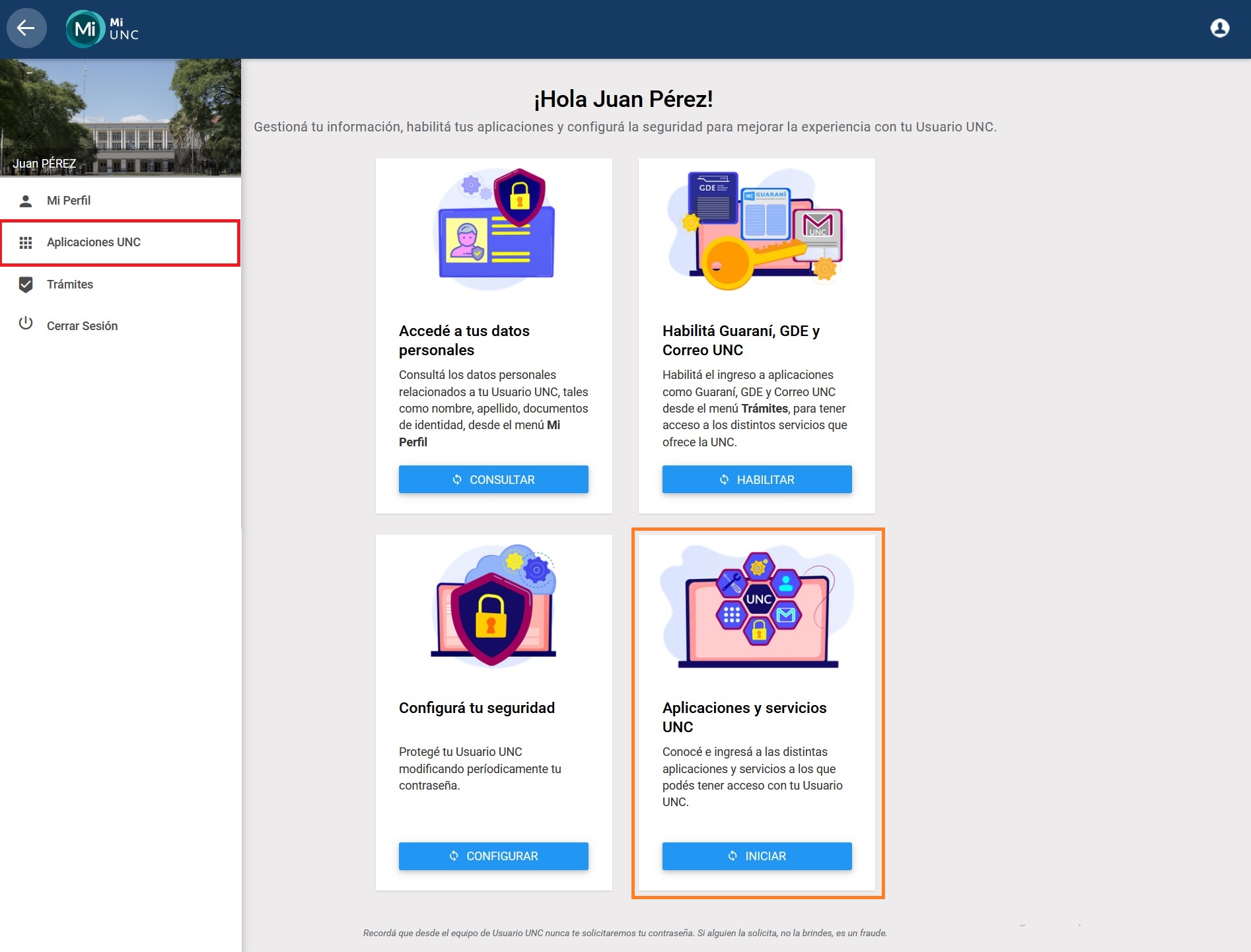Open the user account avatar icon
The height and width of the screenshot is (952, 1251).
coord(1219,28)
